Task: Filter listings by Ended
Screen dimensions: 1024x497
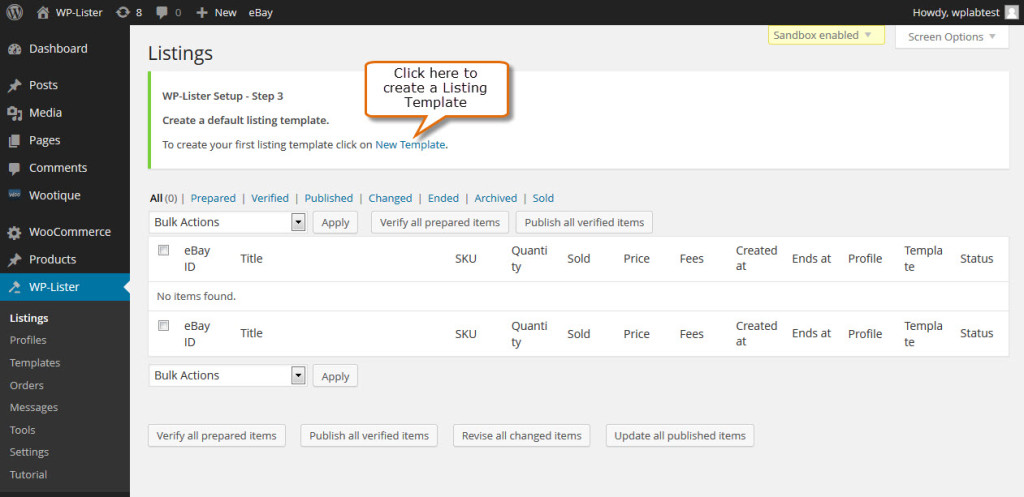Action: (x=443, y=198)
